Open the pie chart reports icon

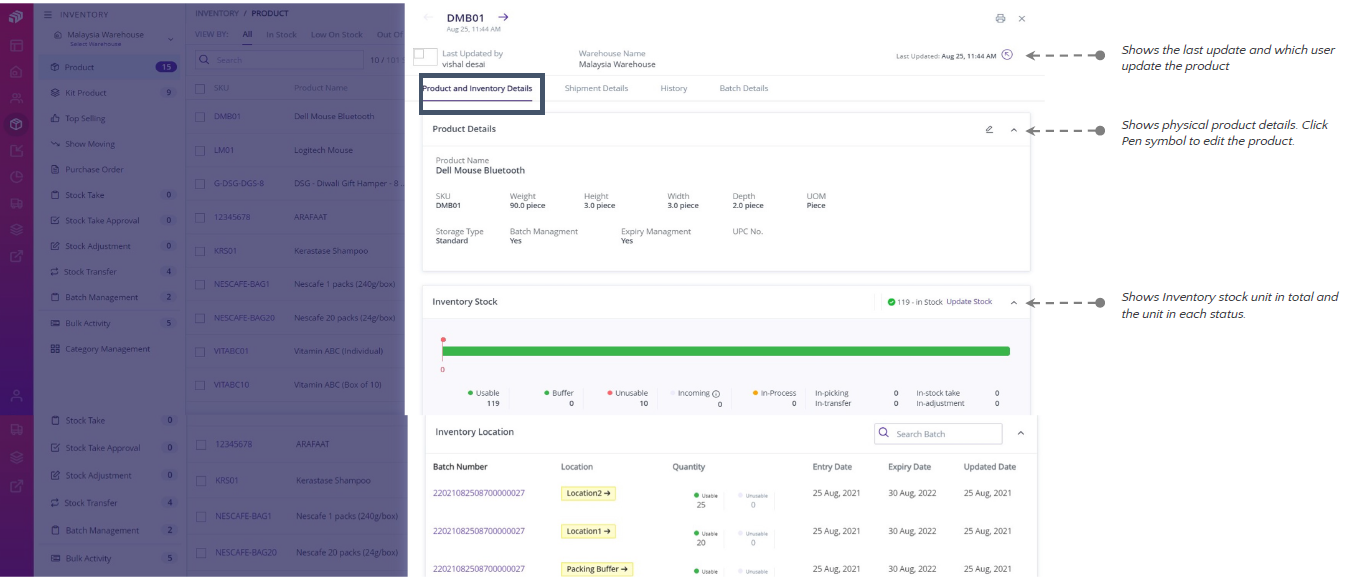[16, 177]
